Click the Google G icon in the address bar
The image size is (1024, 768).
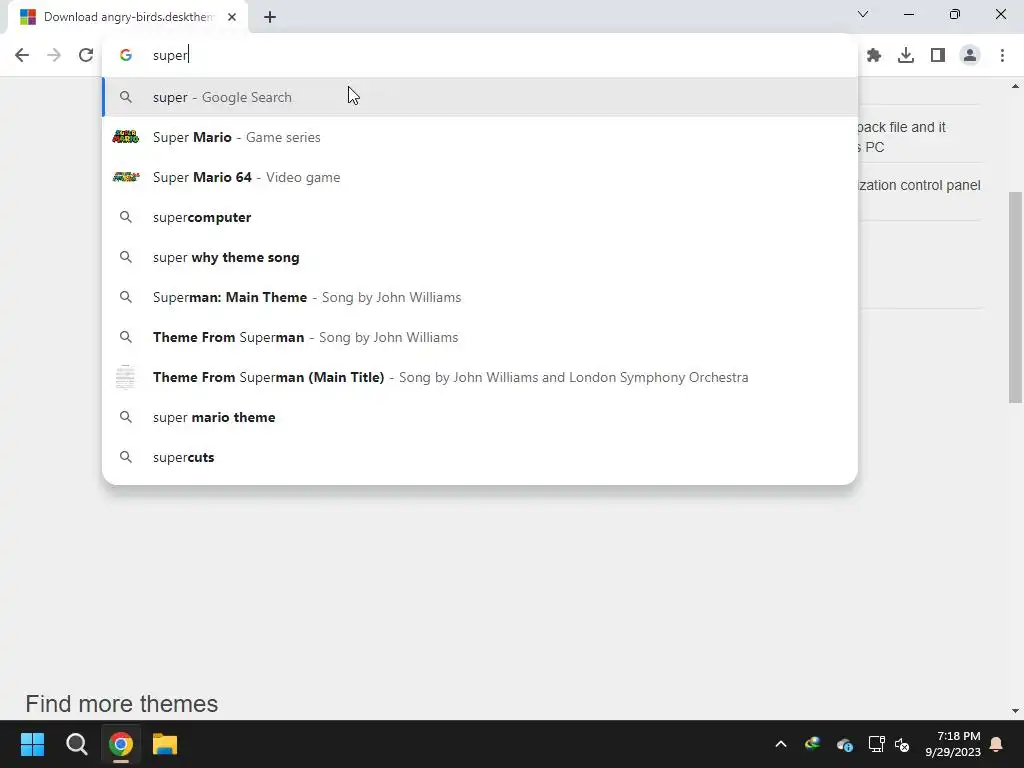[x=126, y=56]
